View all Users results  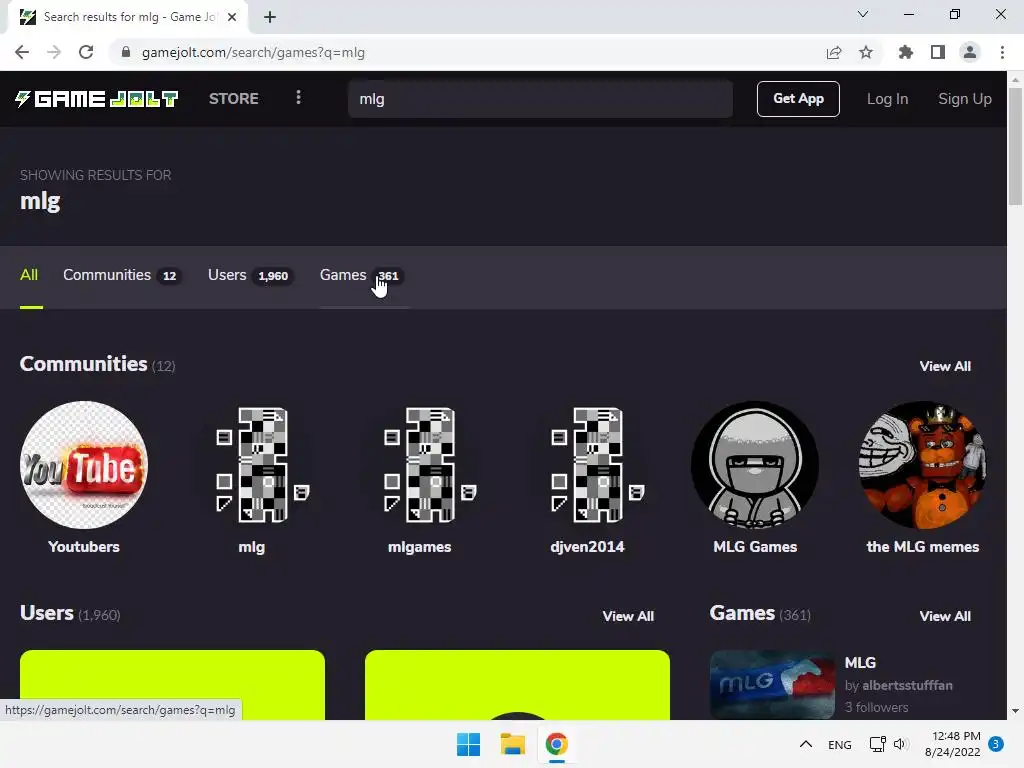click(x=628, y=616)
